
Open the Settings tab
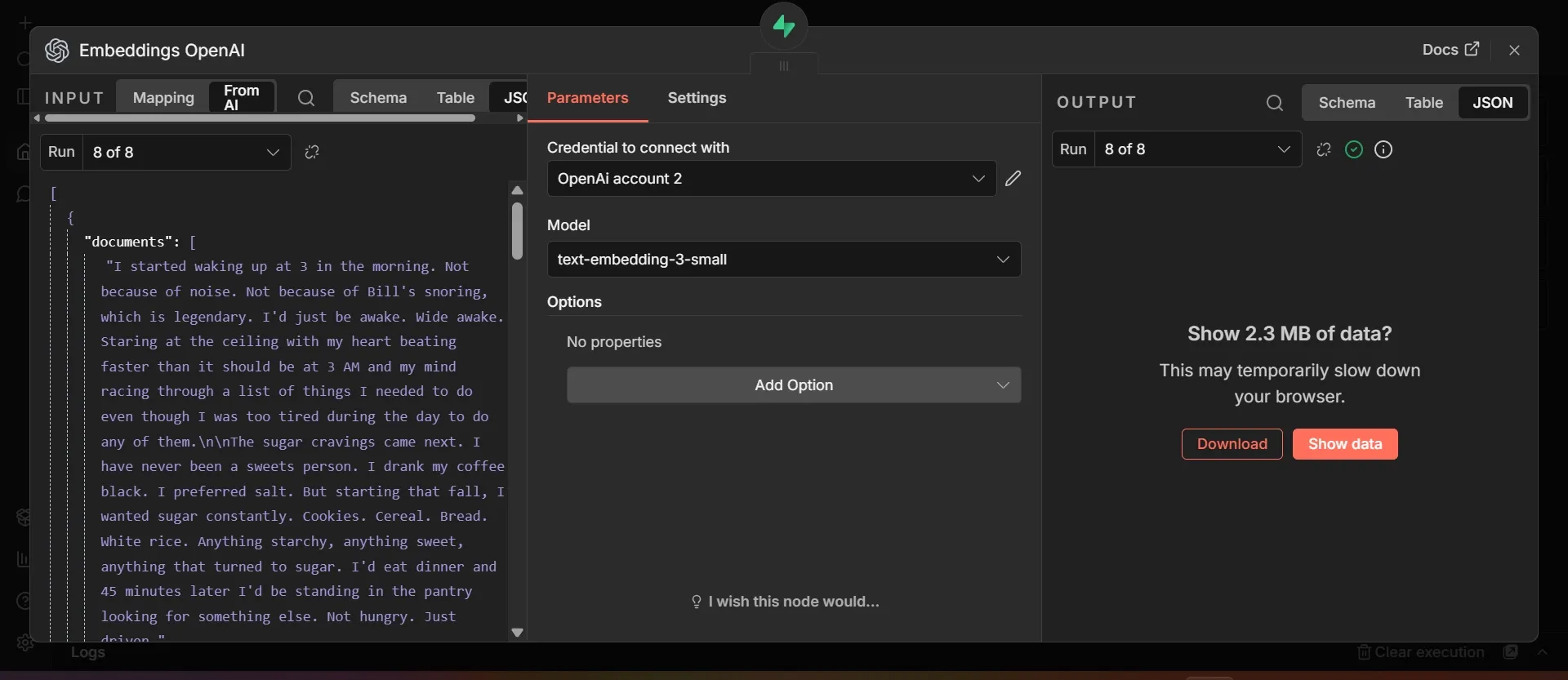(697, 98)
